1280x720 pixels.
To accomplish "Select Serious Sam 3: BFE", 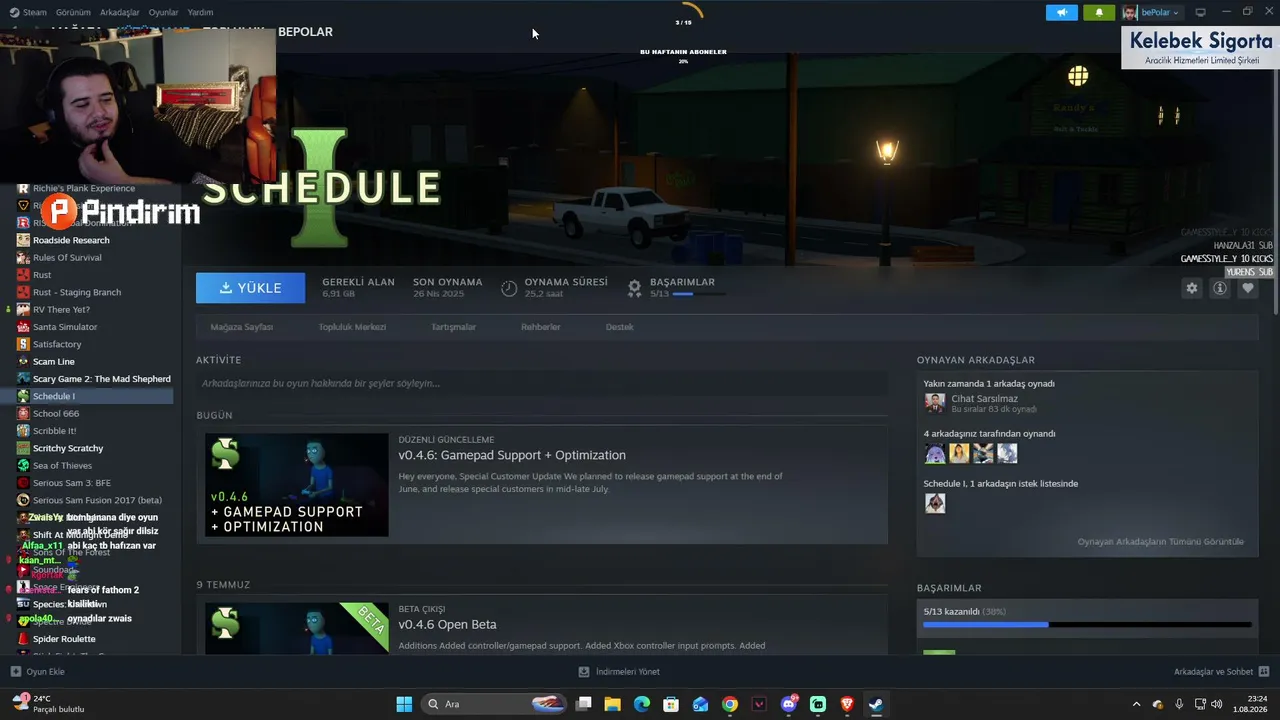I will coord(72,483).
